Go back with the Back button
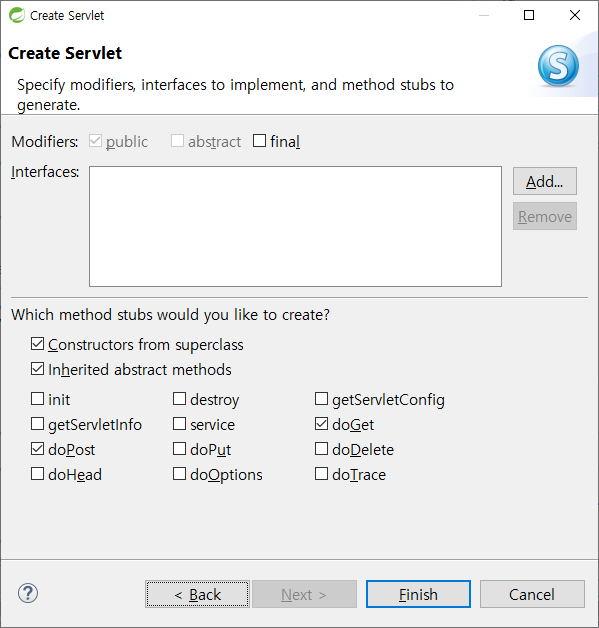This screenshot has width=599, height=628. (197, 594)
